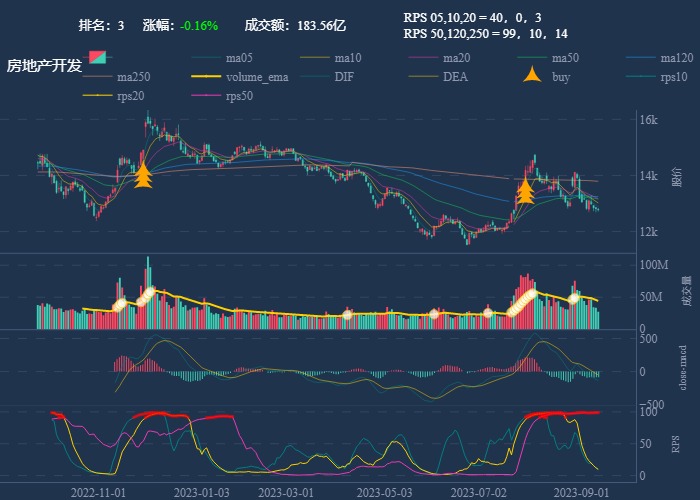Disable the ma250 line via legend
The image size is (700, 500).
pyautogui.click(x=133, y=77)
